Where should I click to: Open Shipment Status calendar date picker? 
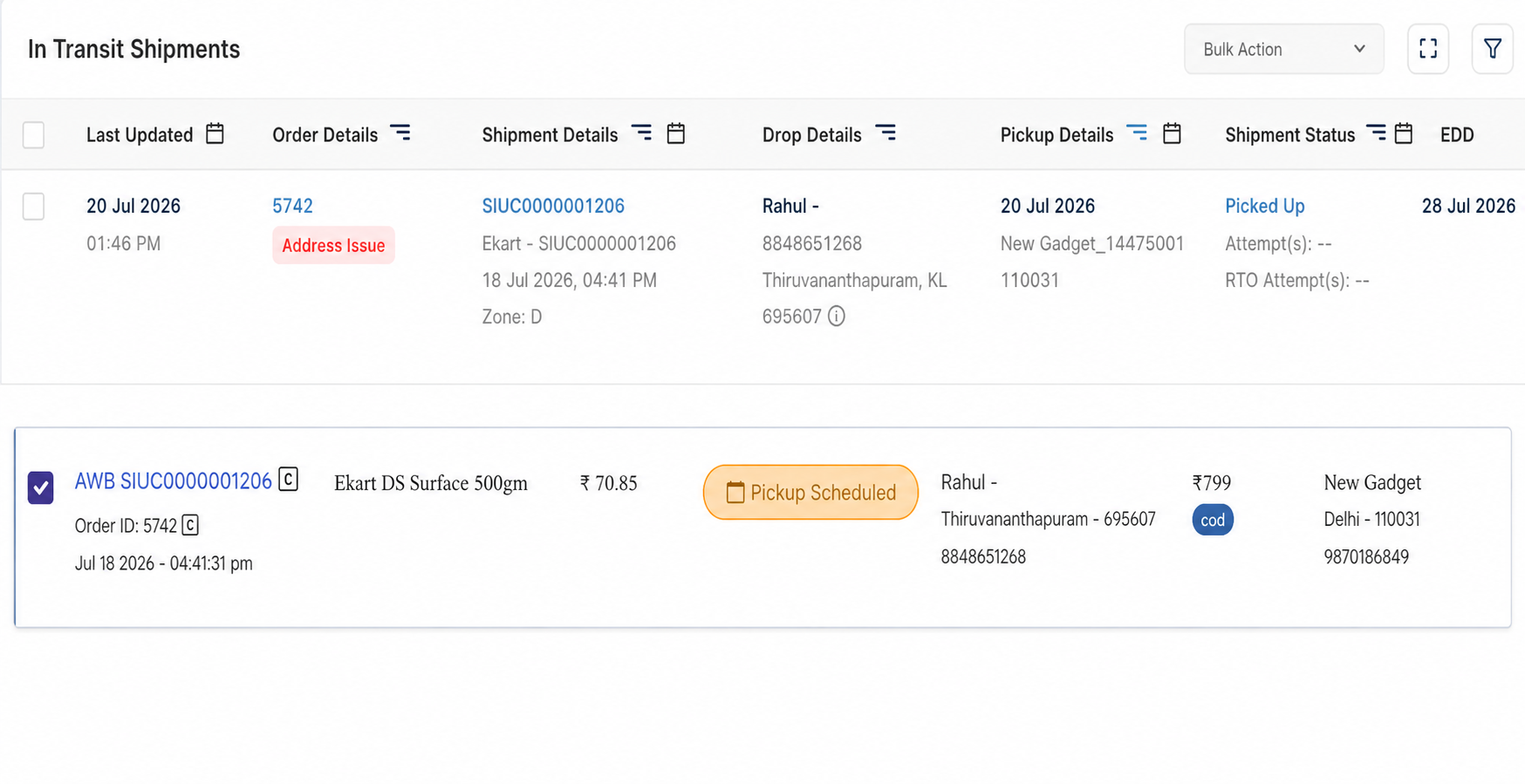[x=1404, y=133]
